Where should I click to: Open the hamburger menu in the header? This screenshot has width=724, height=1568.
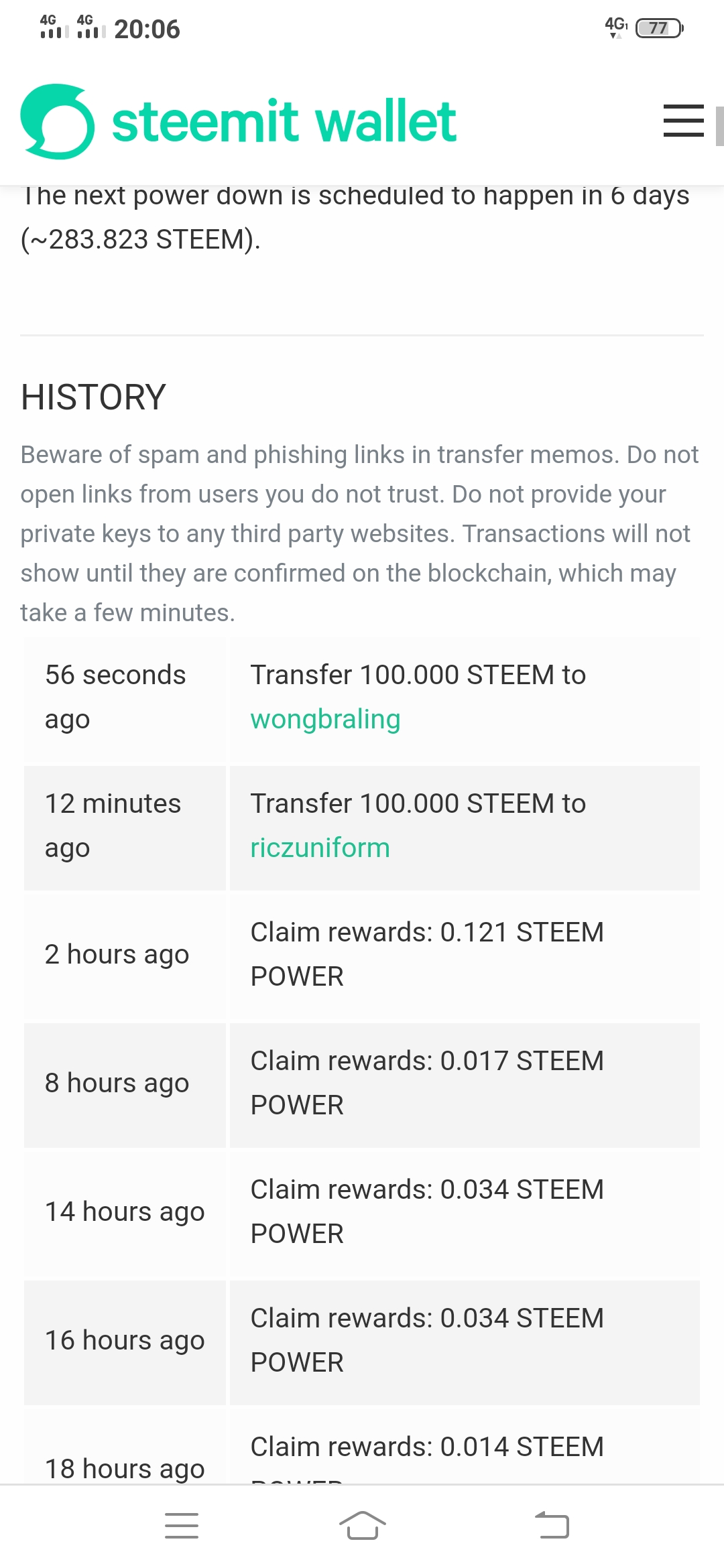point(683,121)
